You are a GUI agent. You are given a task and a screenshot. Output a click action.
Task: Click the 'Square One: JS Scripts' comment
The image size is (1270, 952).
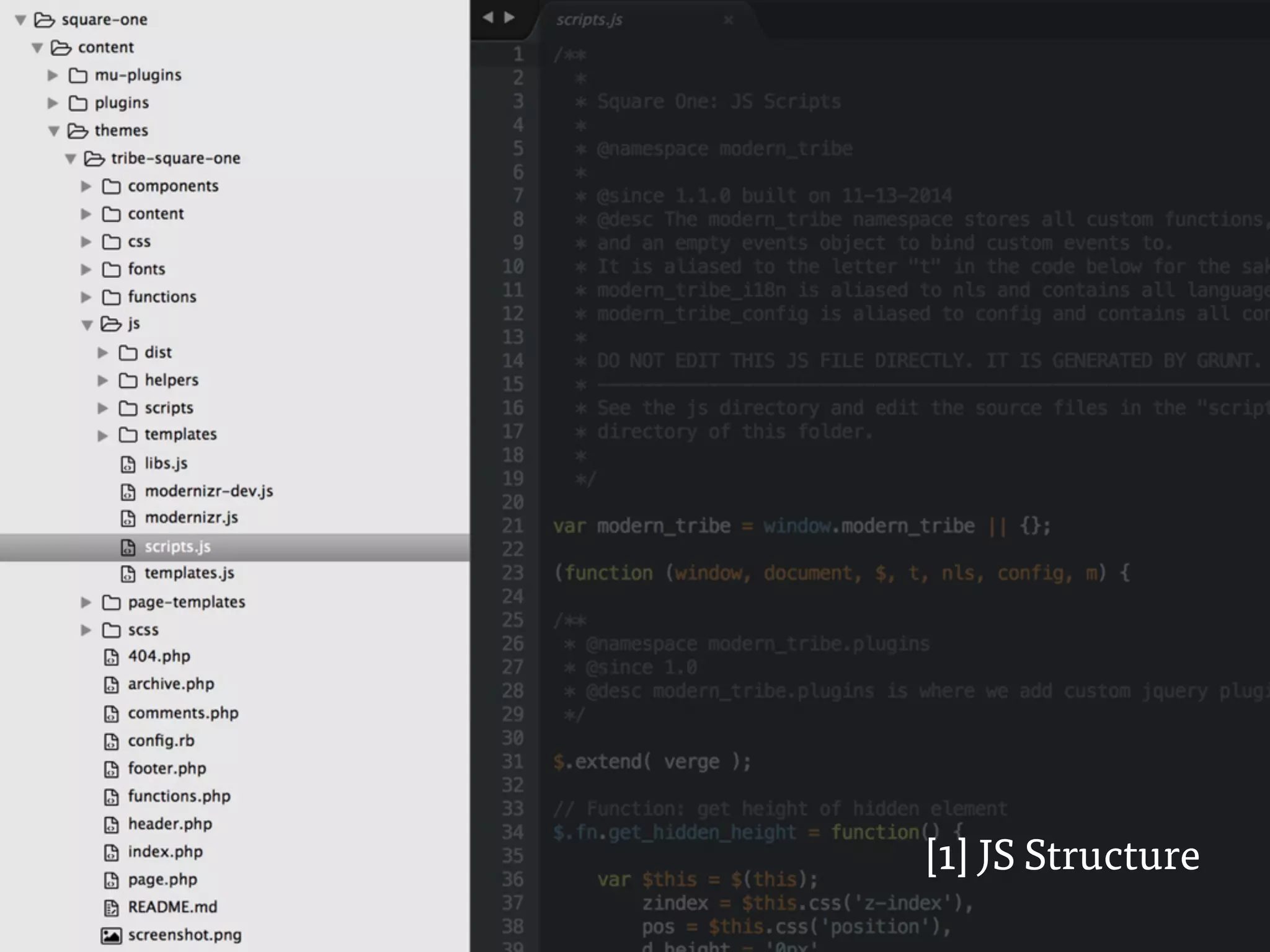pos(719,102)
